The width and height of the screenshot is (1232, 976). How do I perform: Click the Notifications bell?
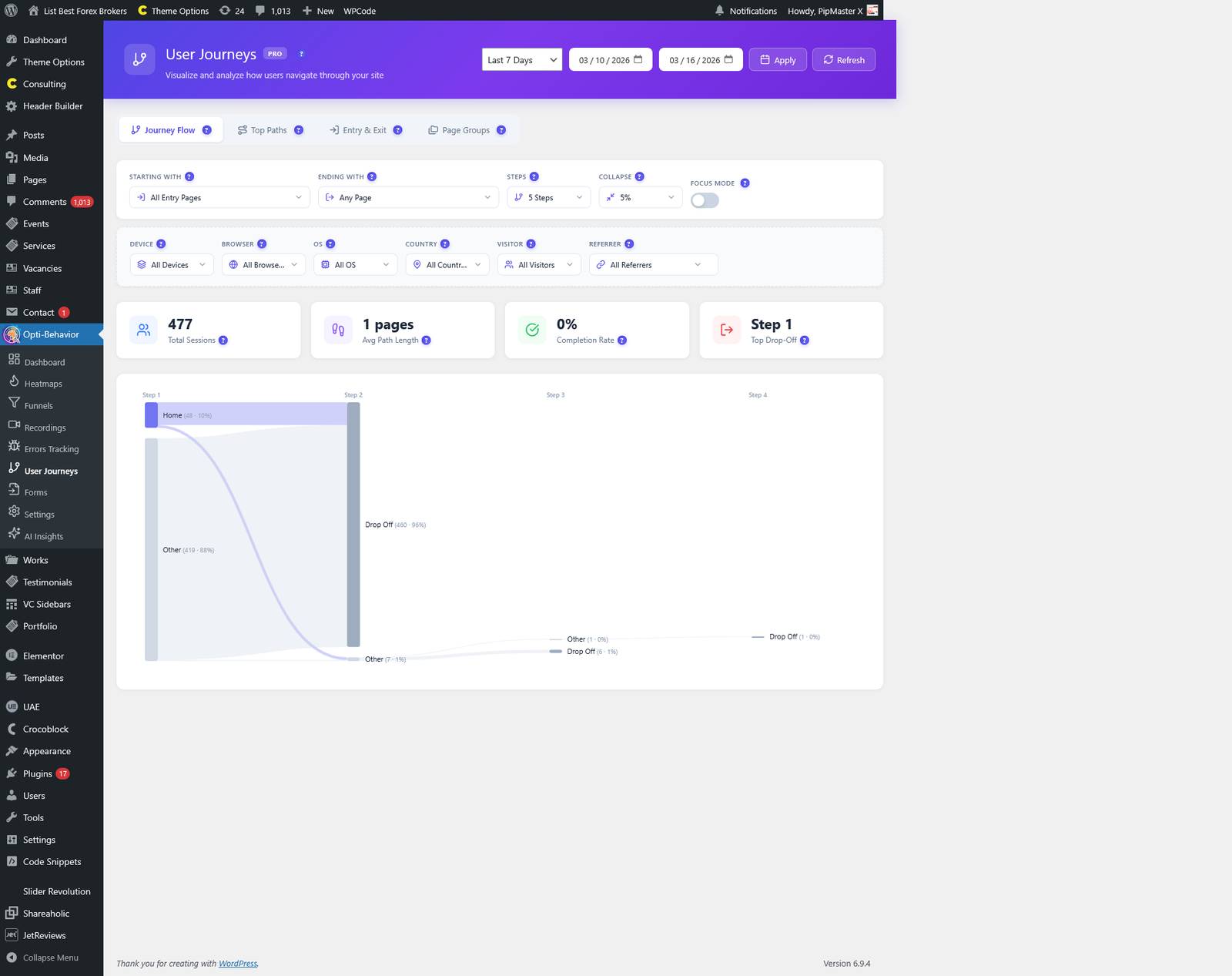tap(718, 11)
